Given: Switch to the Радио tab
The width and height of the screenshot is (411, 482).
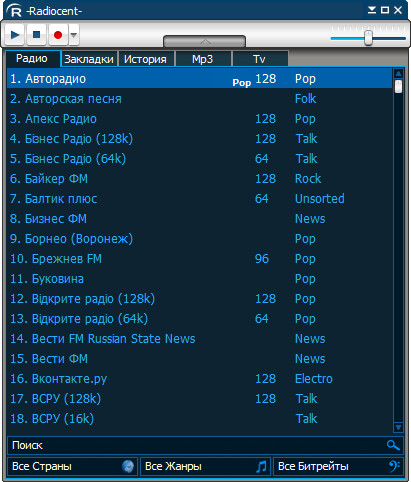Looking at the screenshot, I should coord(32,59).
